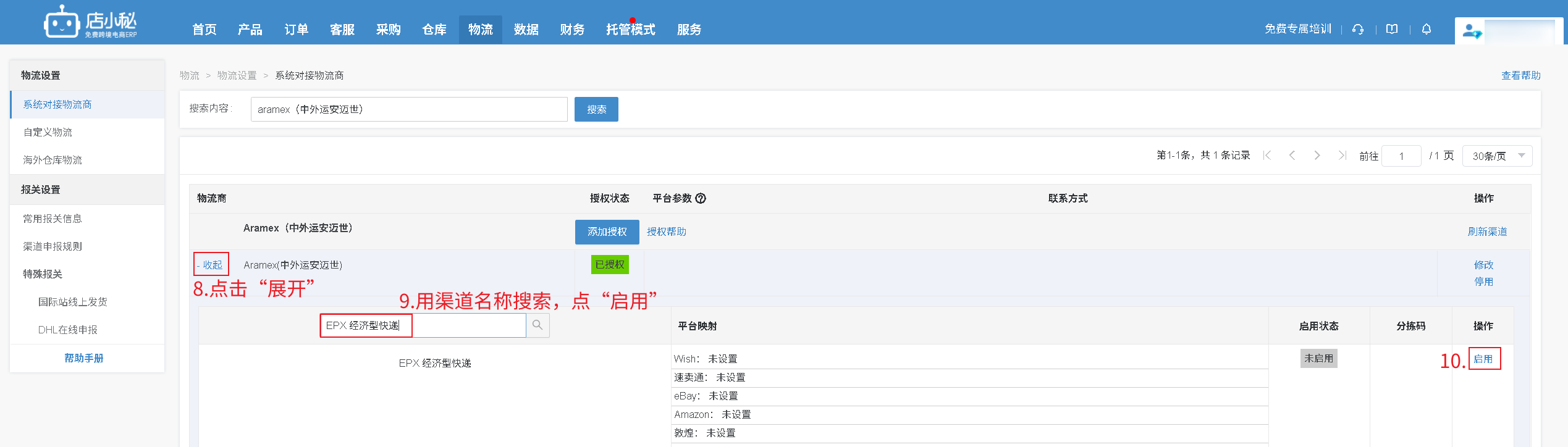Open the help book icon
Viewport: 1568px width, 447px height.
(x=1391, y=29)
